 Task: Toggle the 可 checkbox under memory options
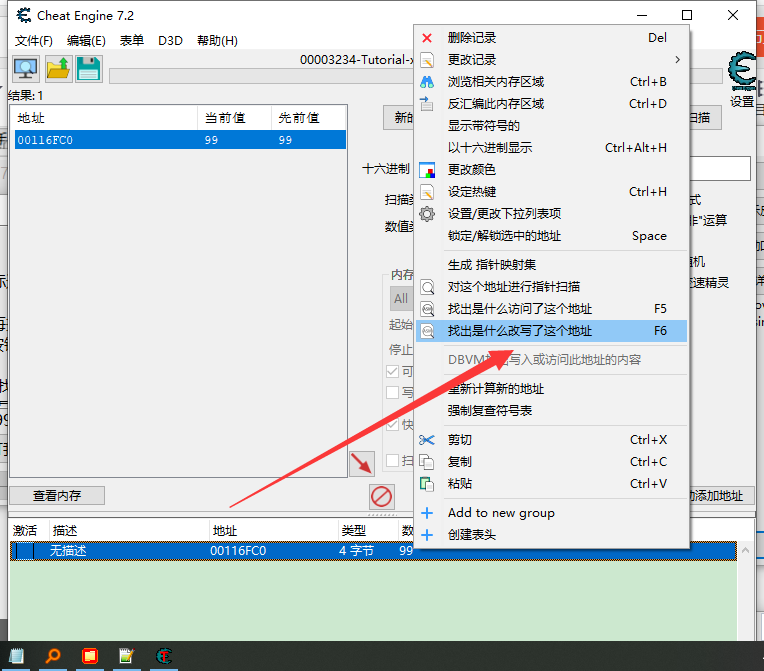coord(393,372)
